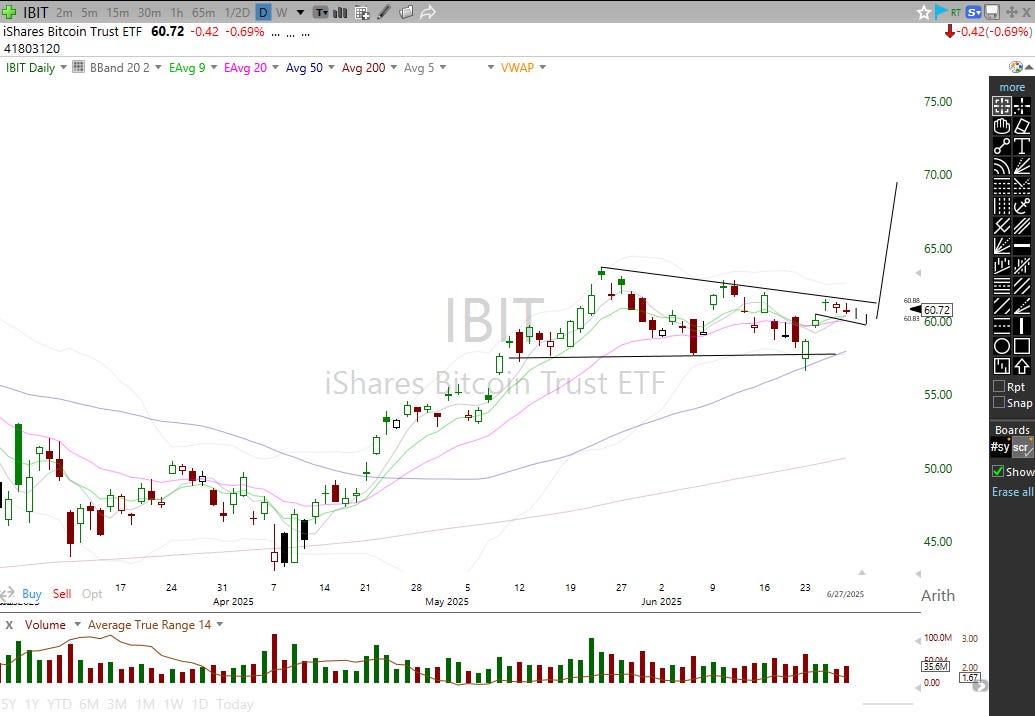Select the eraser drawing tool
Screen dimensions: 1035x716
click(1022, 125)
